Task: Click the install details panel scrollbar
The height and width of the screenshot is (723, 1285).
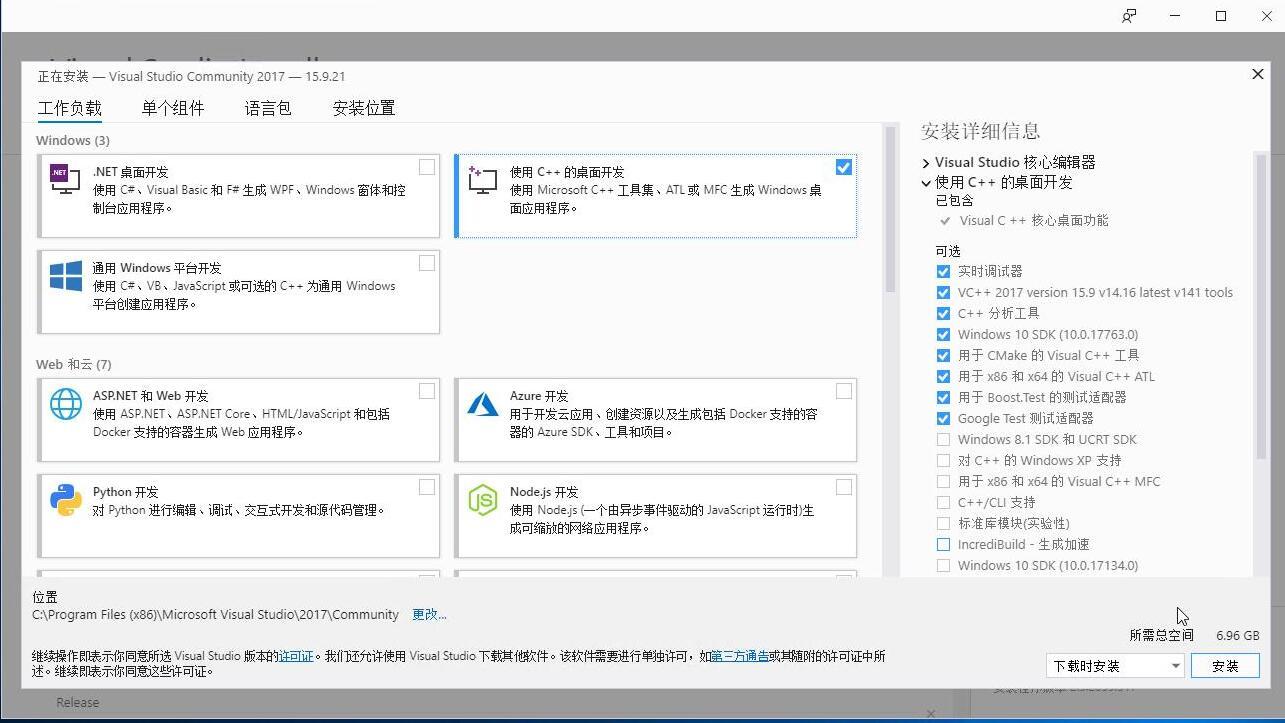Action: (x=1261, y=306)
